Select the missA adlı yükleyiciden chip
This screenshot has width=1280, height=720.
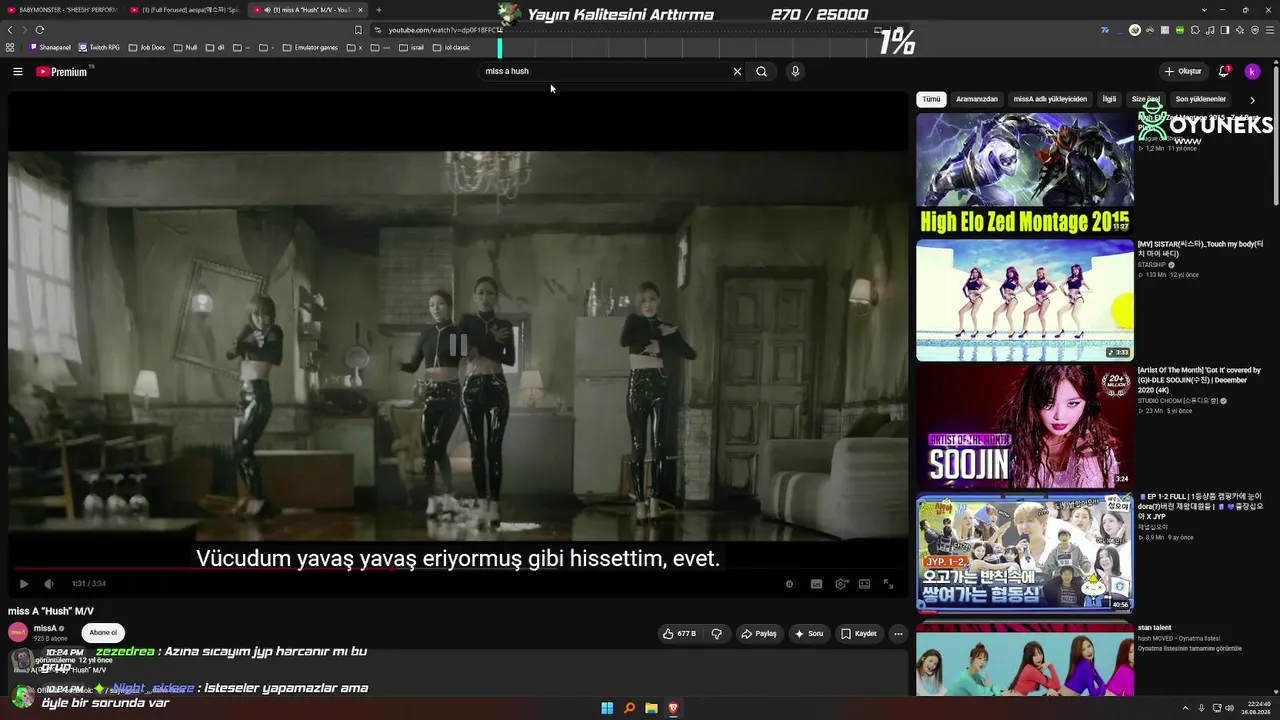point(1050,99)
